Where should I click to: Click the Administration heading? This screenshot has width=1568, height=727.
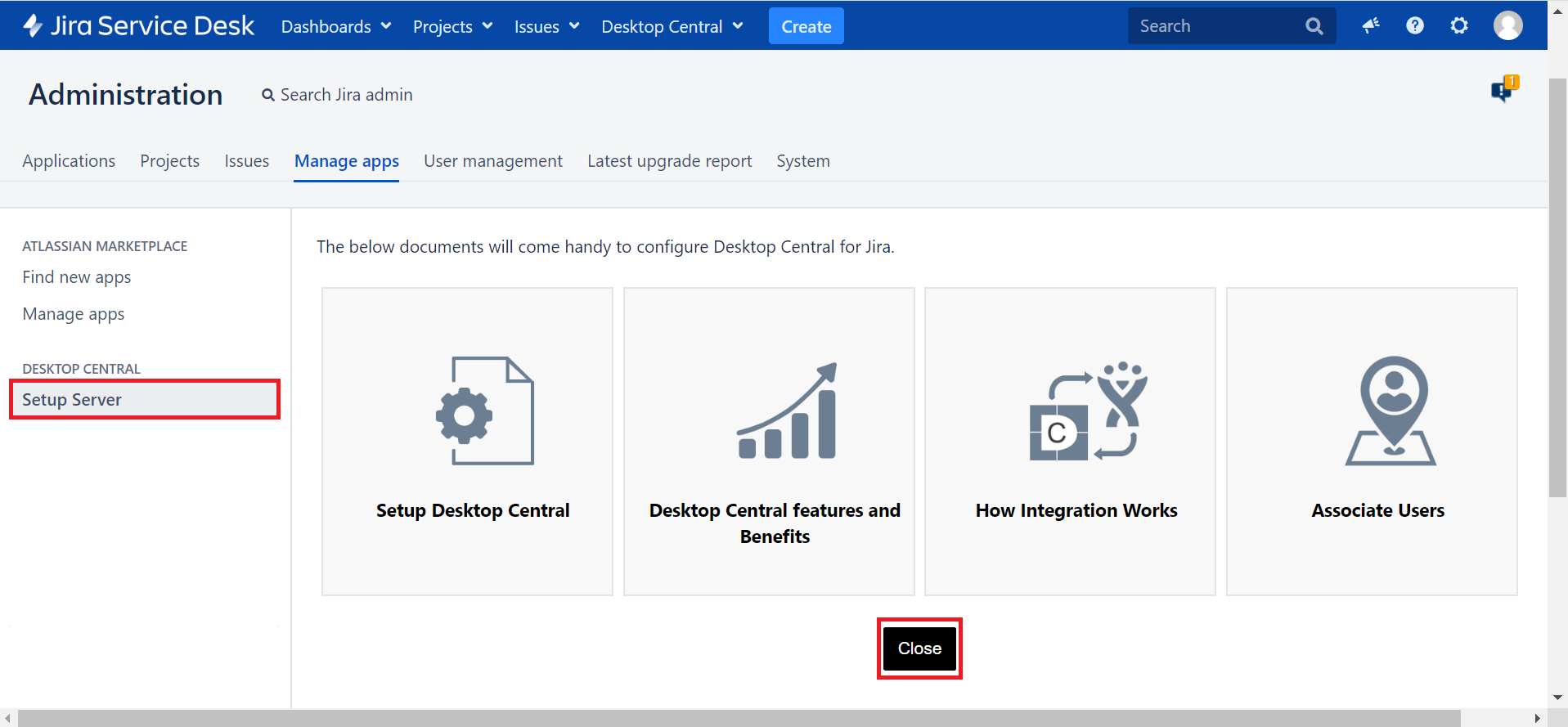click(126, 95)
